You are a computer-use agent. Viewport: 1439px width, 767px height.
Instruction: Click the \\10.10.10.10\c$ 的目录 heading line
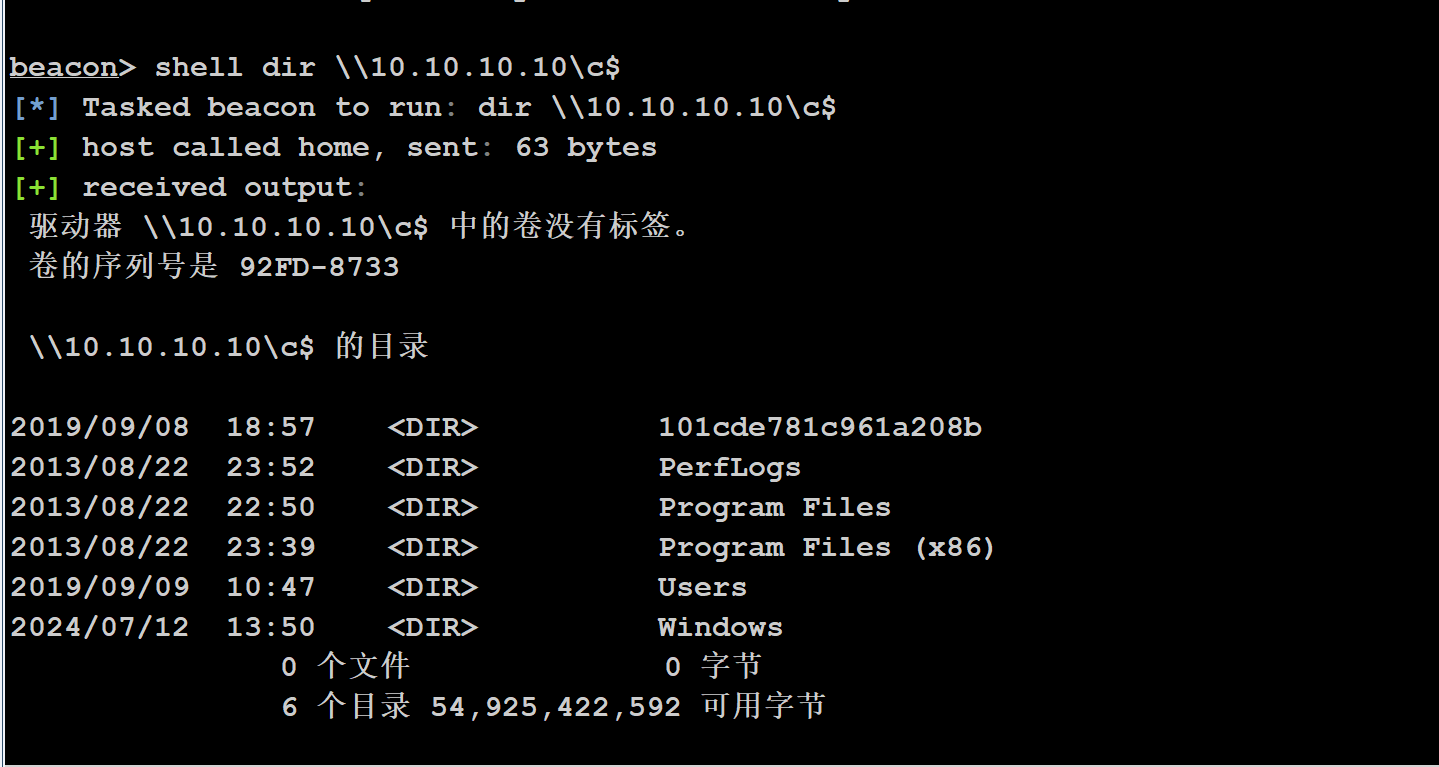click(229, 348)
